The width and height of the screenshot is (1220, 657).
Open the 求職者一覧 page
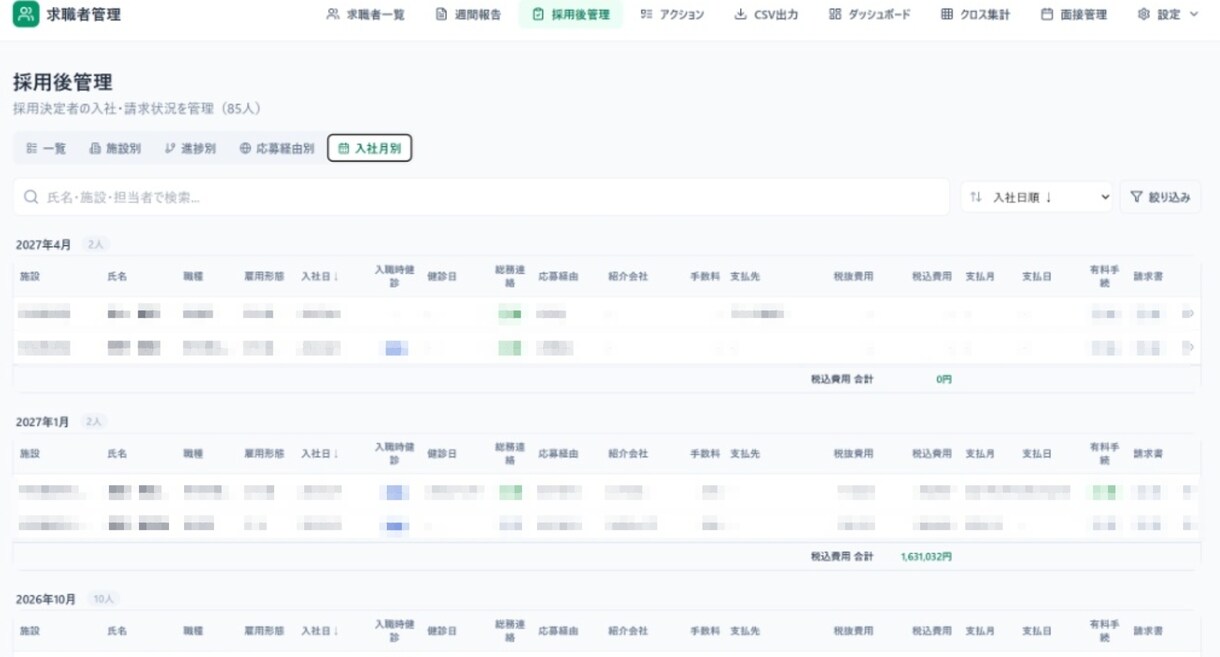[x=366, y=15]
